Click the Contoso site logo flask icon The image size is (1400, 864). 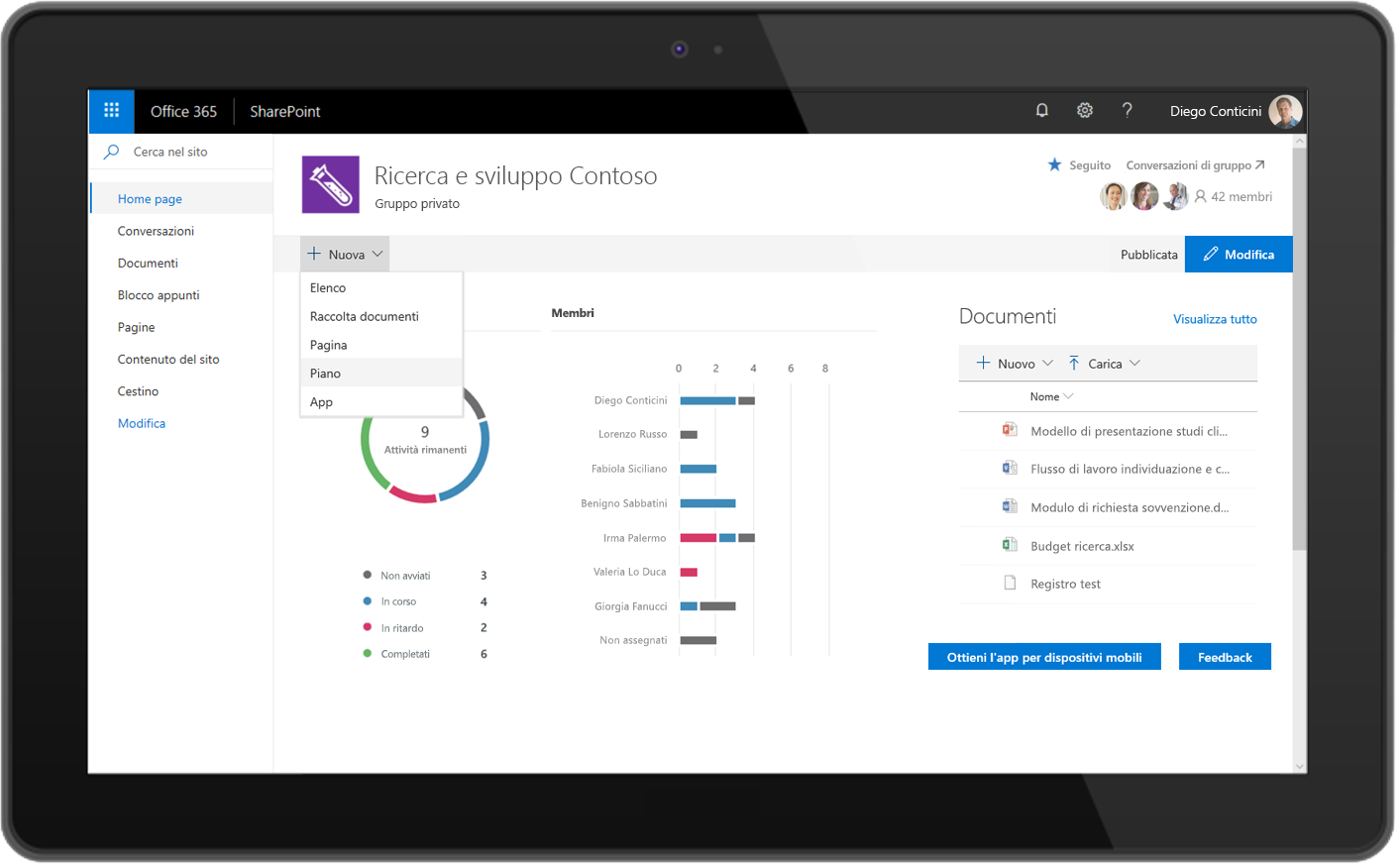[330, 184]
